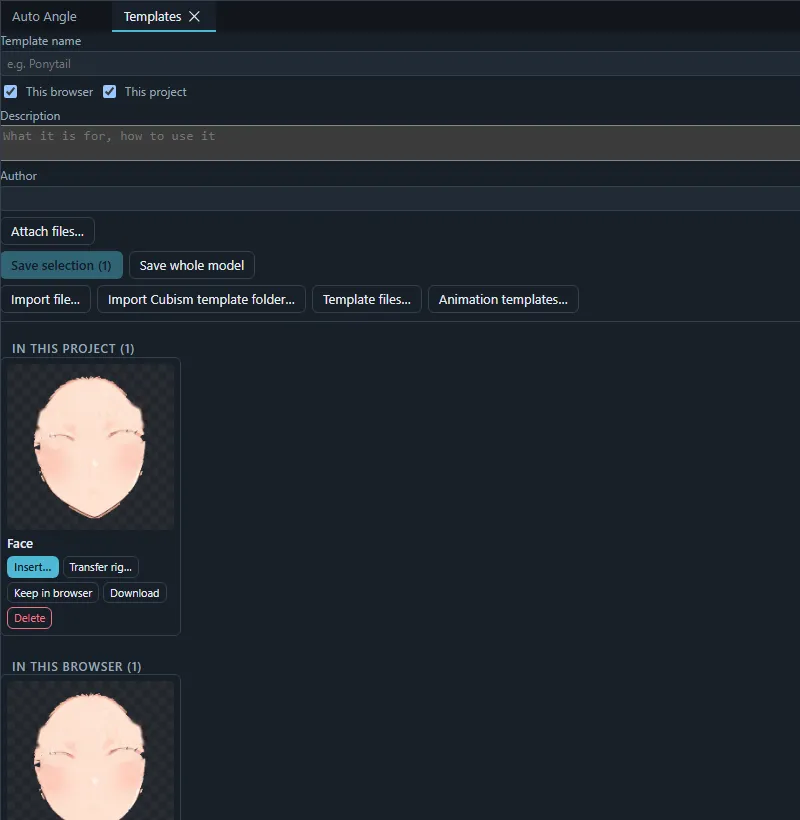This screenshot has height=820, width=800.
Task: Click Insert for the project Face template
Action: tap(33, 567)
